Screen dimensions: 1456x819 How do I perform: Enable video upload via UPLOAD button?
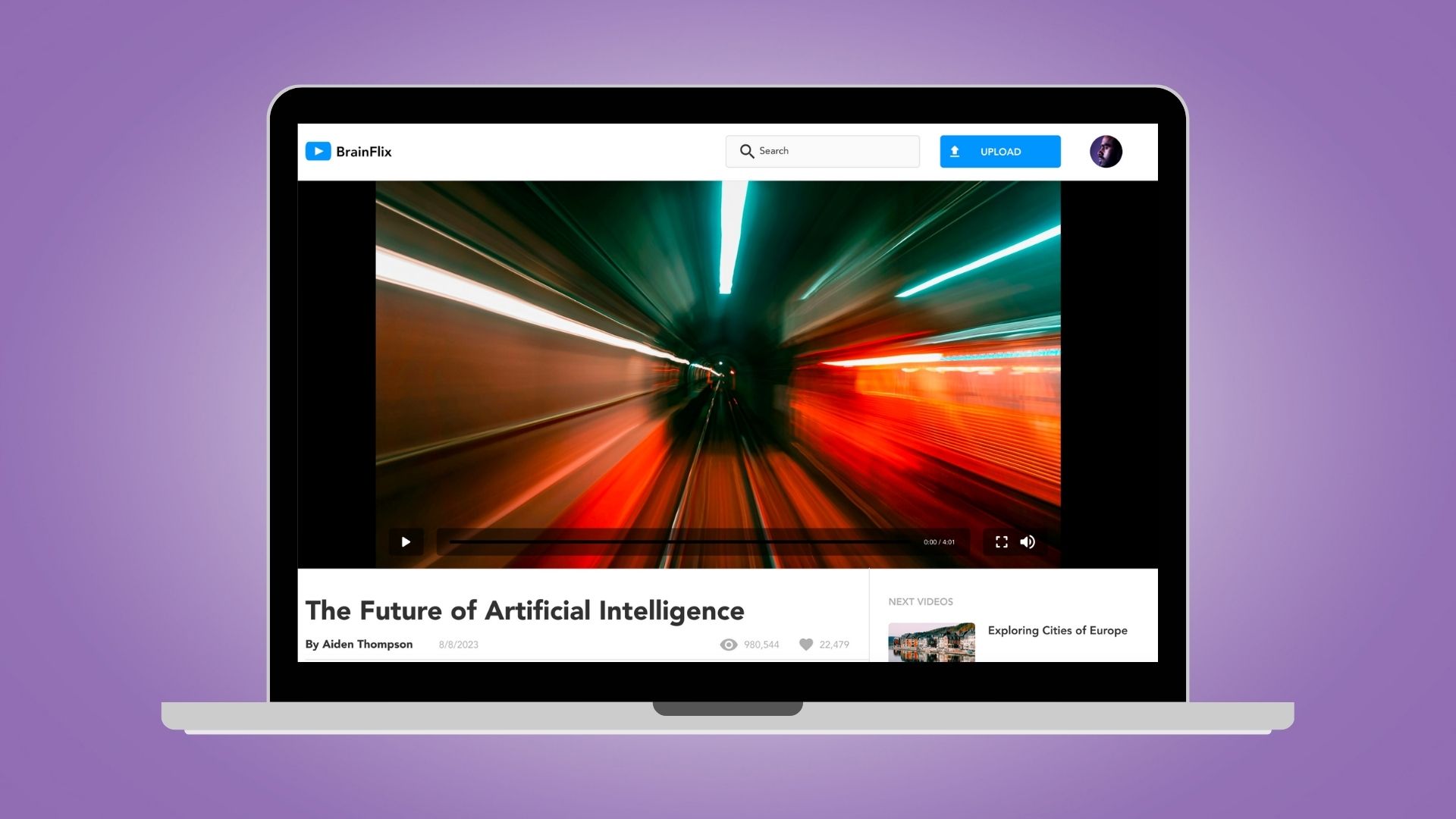tap(999, 151)
